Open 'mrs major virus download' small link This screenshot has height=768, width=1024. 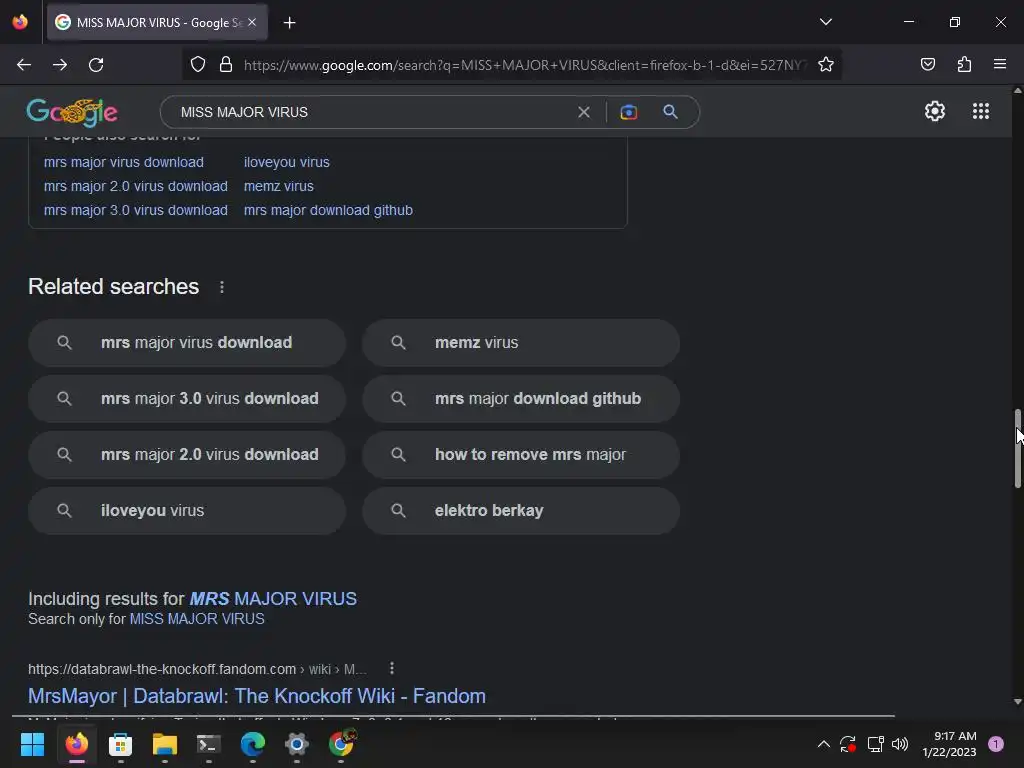pyautogui.click(x=123, y=162)
